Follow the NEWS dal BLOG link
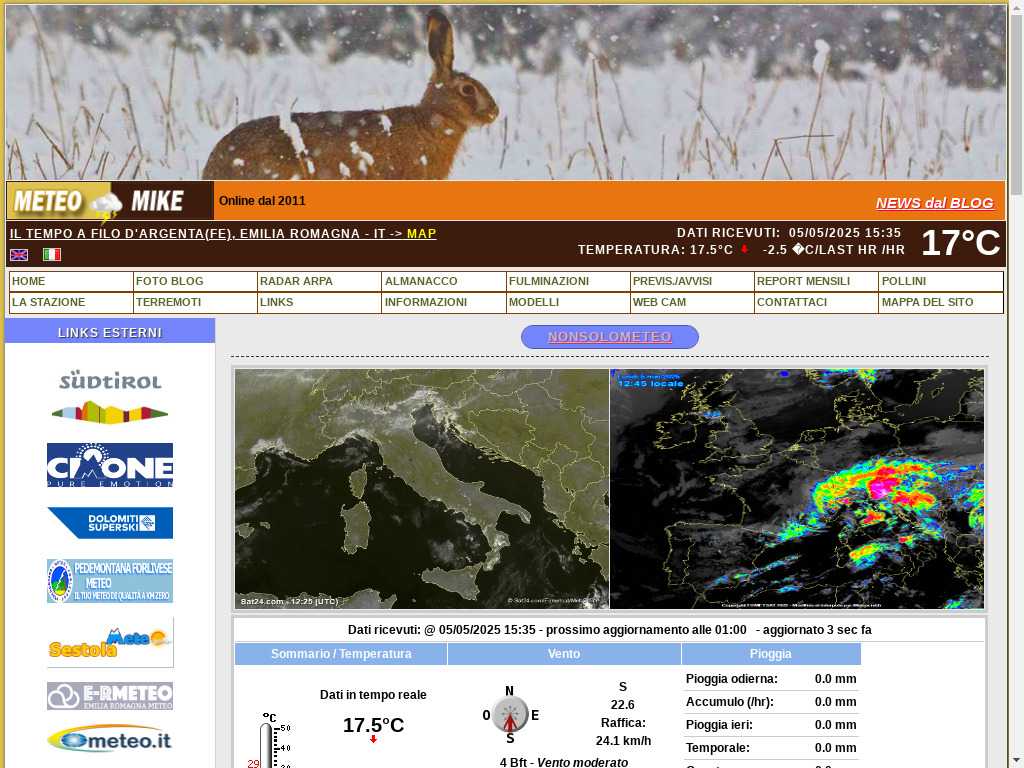The height and width of the screenshot is (768, 1024). click(x=935, y=203)
